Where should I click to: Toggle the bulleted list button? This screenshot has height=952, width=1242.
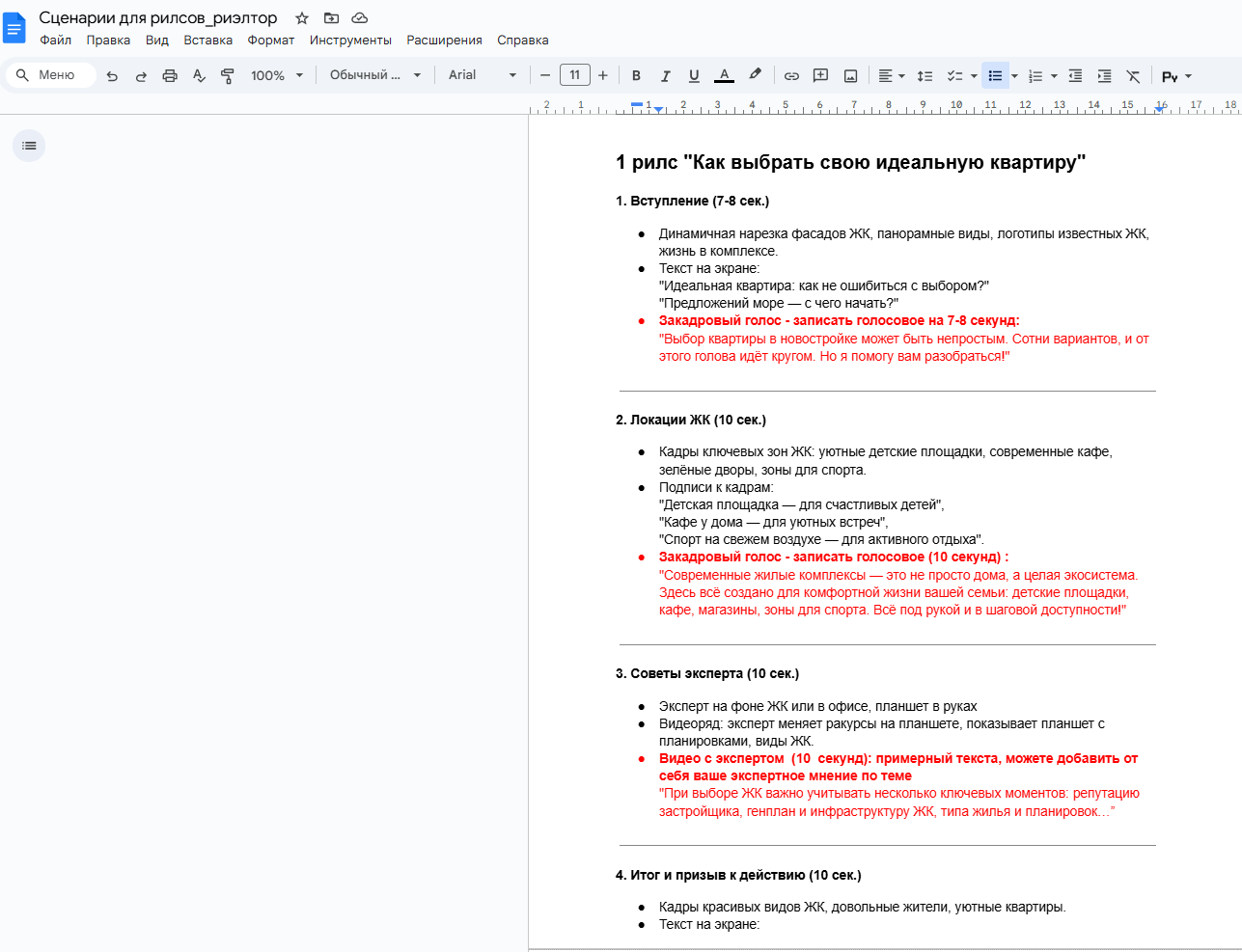[x=995, y=75]
